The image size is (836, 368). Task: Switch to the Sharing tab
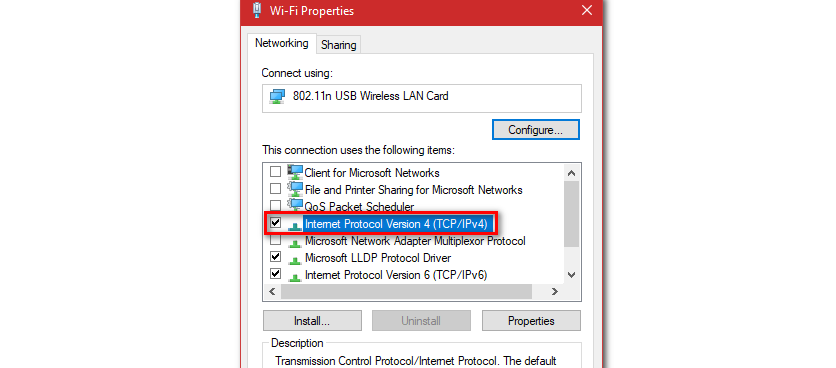[339, 45]
